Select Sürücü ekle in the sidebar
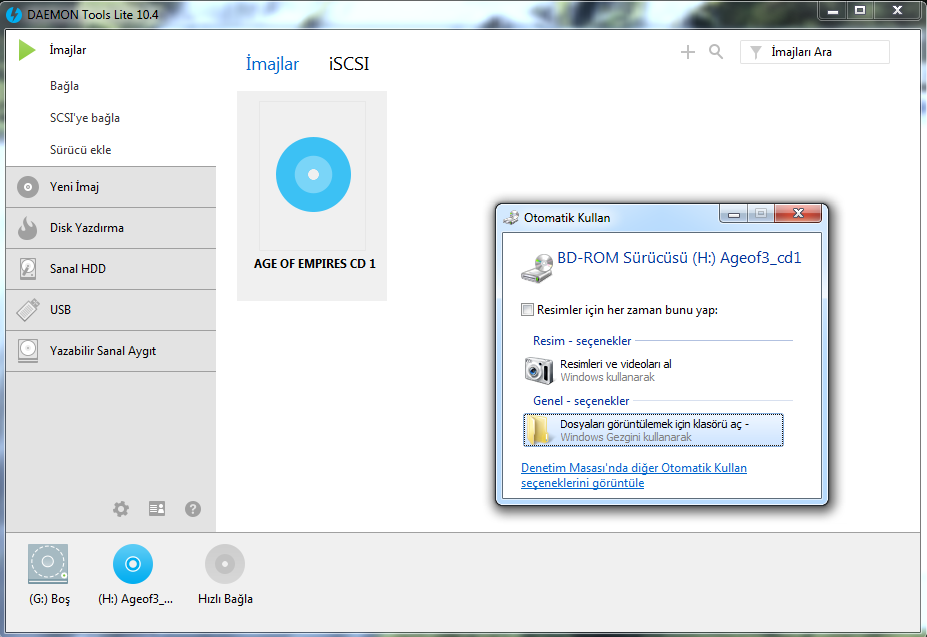This screenshot has height=637, width=927. tap(80, 150)
